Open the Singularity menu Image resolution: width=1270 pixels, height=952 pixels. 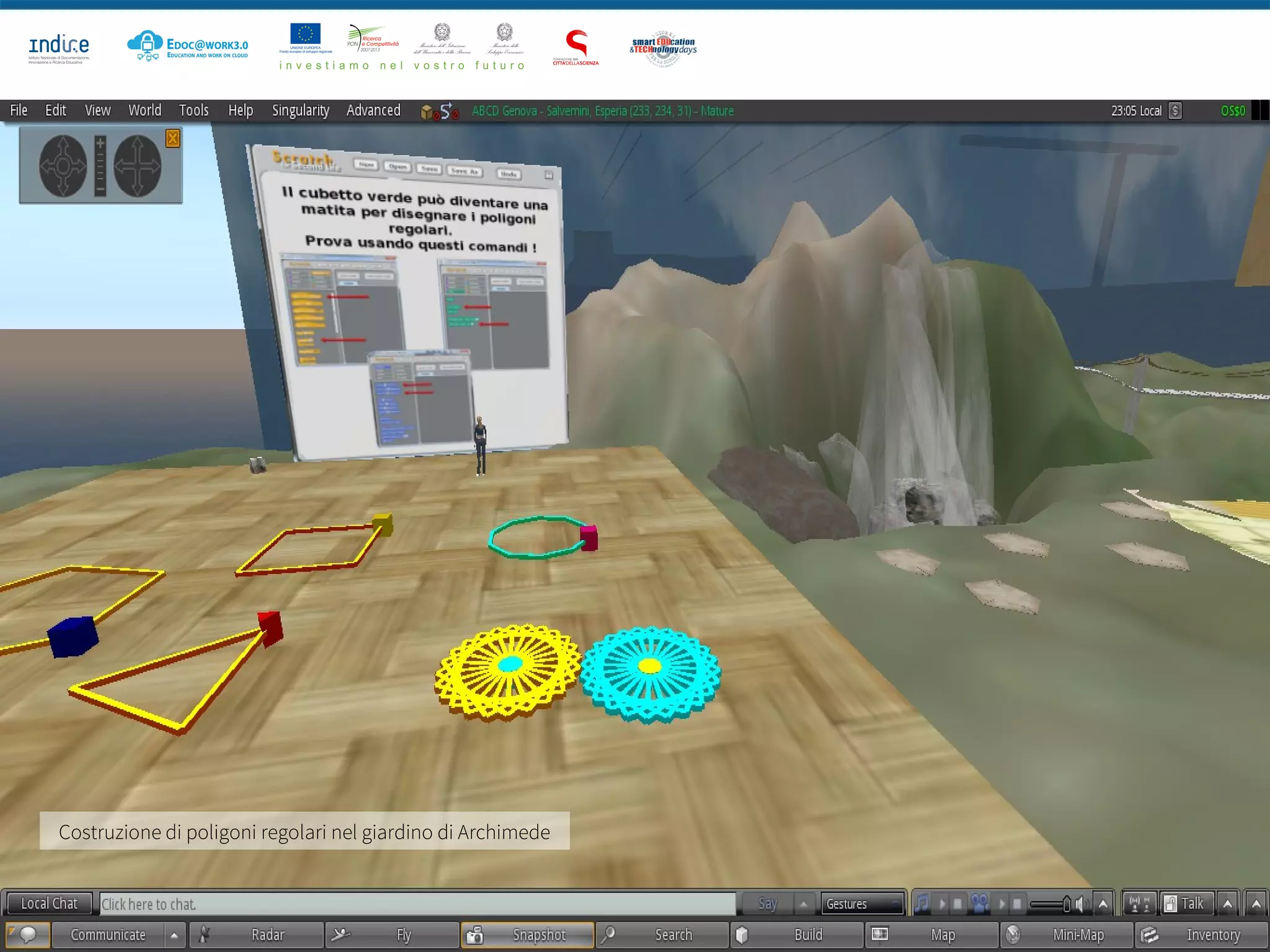click(300, 110)
